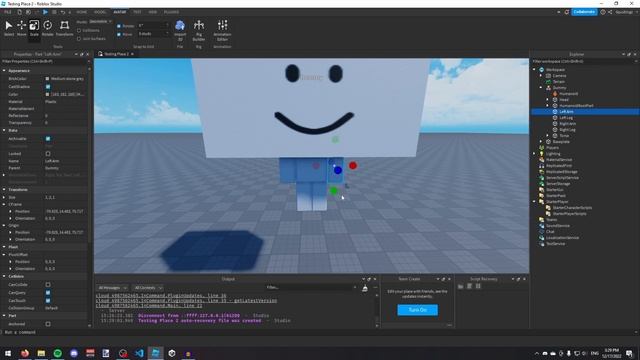Viewport: 640px width, 360px height.
Task: Collapse the Transform property section
Action: point(4,190)
